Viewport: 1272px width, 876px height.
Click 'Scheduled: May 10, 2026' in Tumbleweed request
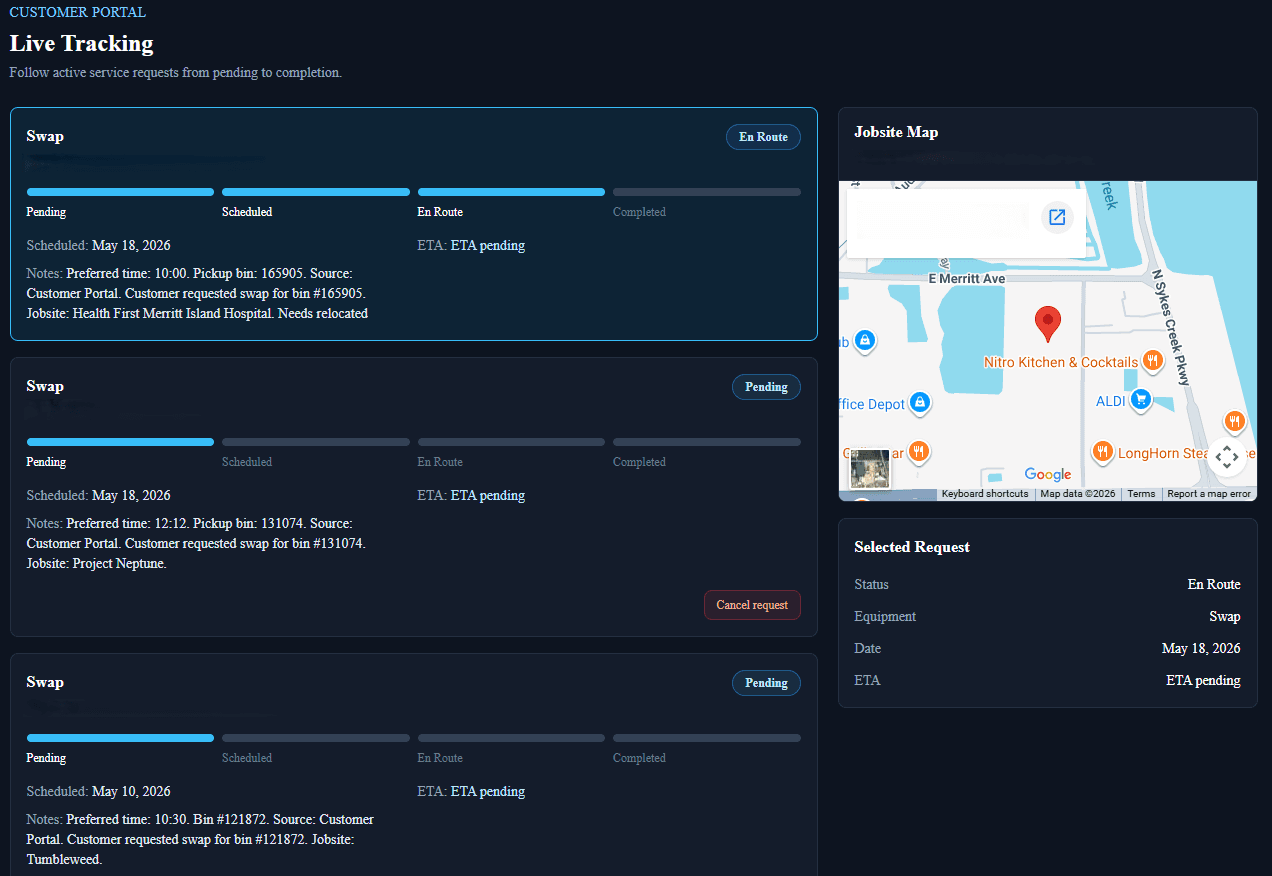(x=98, y=791)
